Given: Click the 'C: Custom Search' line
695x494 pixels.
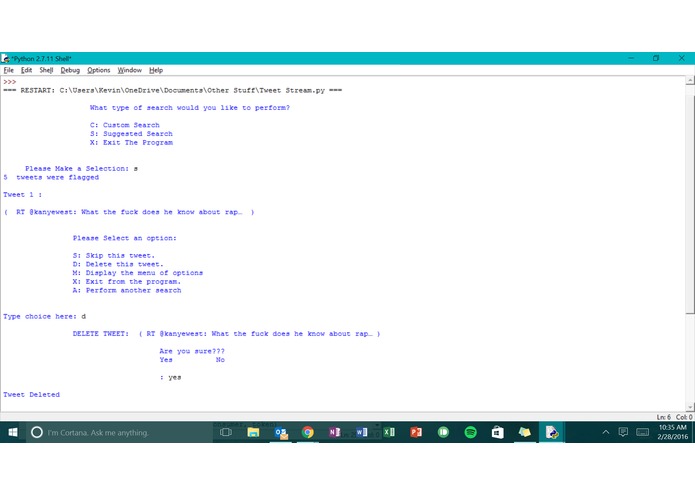Looking at the screenshot, I should click(125, 125).
